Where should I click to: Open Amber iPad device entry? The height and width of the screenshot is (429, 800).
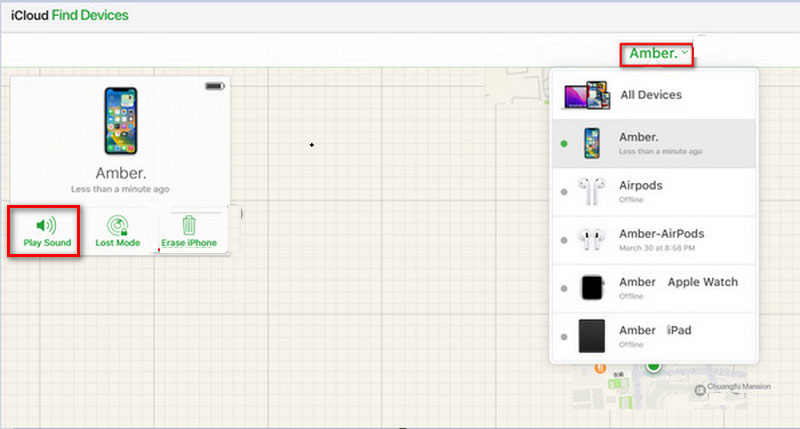coord(654,337)
